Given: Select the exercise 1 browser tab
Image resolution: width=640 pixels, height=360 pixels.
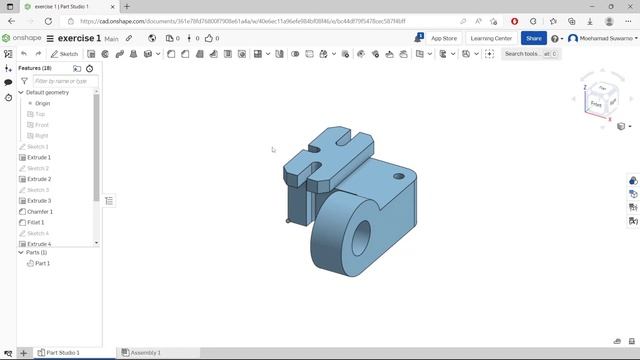Looking at the screenshot, I should (x=69, y=7).
